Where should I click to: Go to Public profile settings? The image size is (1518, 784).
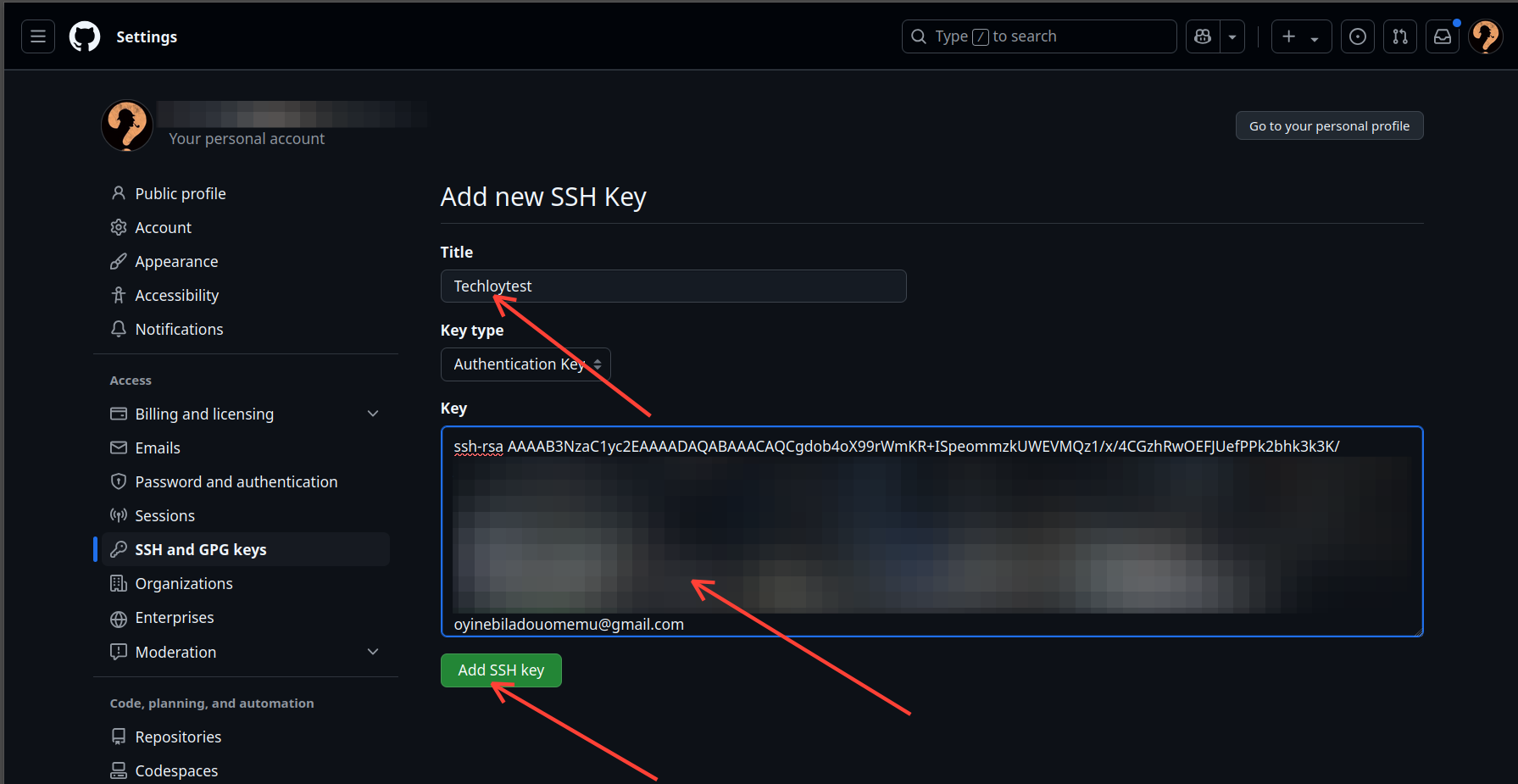click(x=181, y=193)
